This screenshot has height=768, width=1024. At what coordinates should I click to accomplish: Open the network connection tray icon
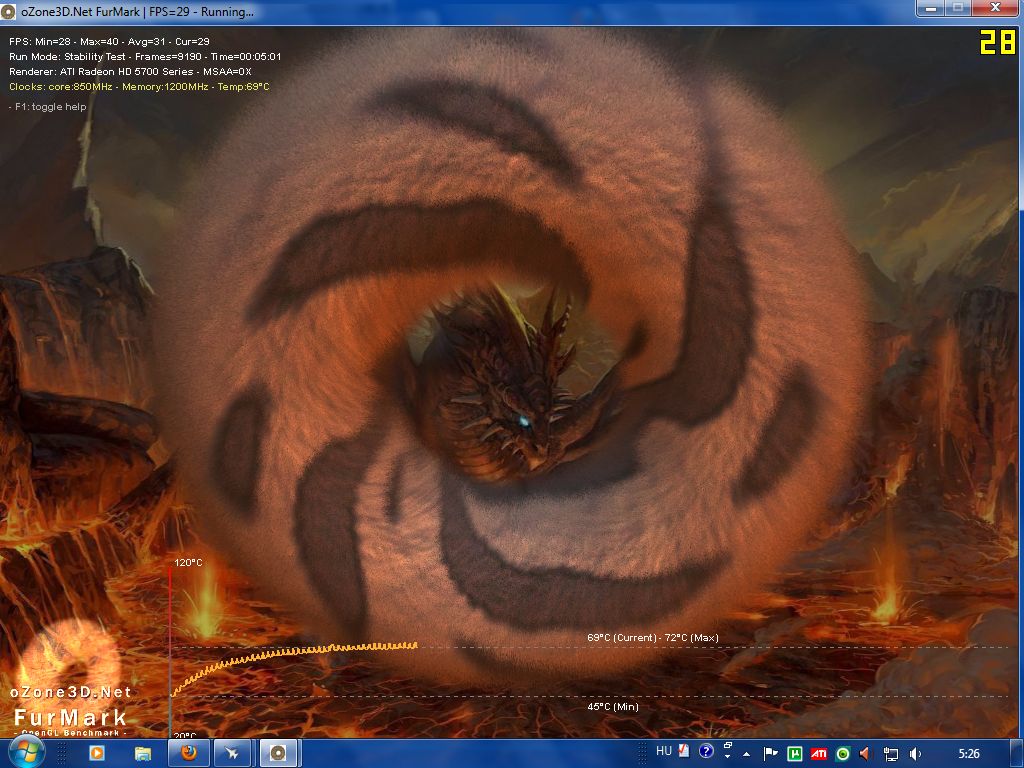pos(891,755)
